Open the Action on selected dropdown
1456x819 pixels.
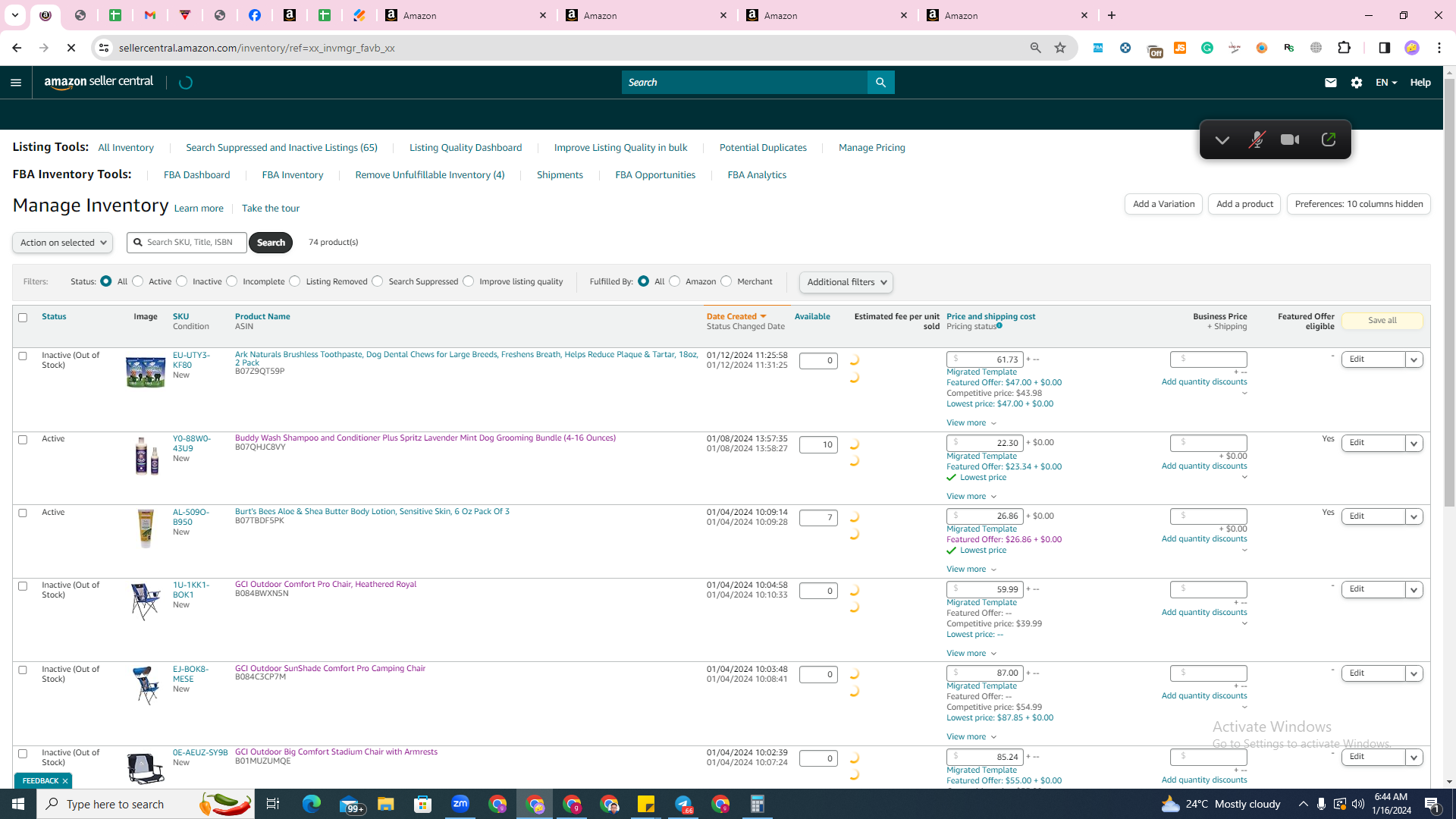pos(62,243)
